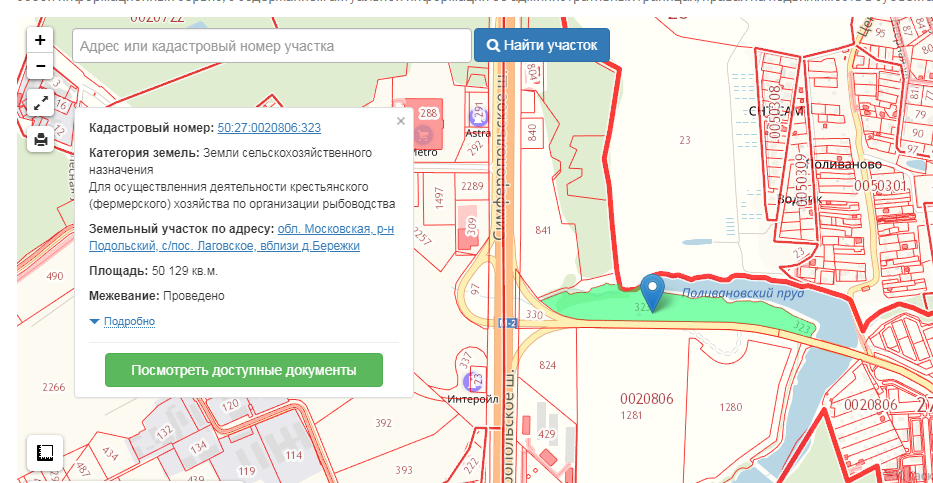Click the blue location pin marker
Viewport: 933px width, 483px height.
click(653, 291)
